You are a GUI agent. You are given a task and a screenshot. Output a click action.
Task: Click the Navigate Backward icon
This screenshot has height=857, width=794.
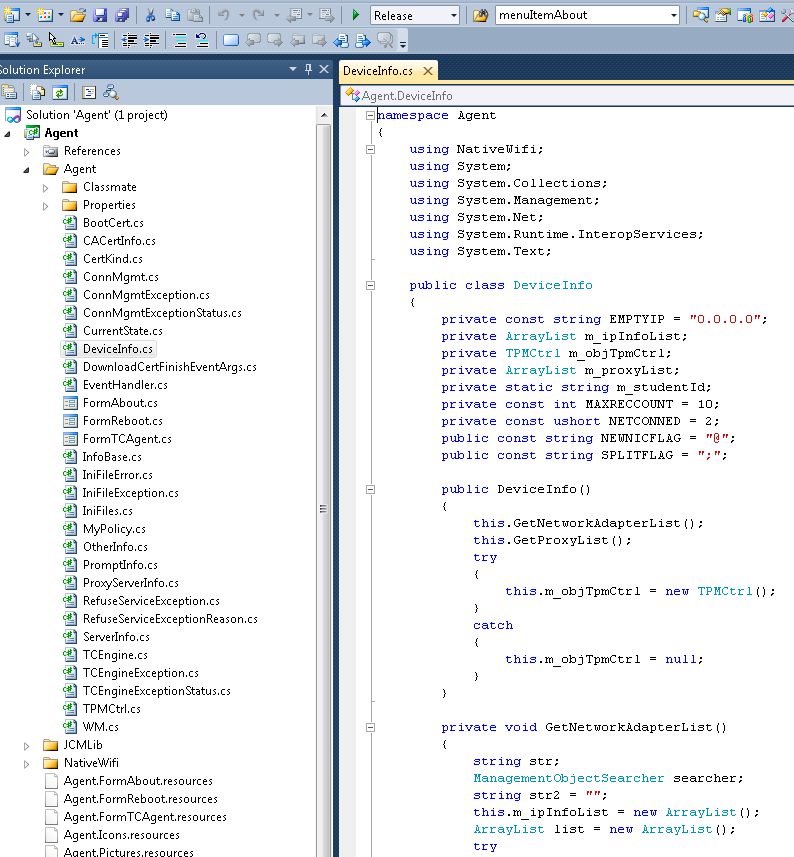point(294,15)
